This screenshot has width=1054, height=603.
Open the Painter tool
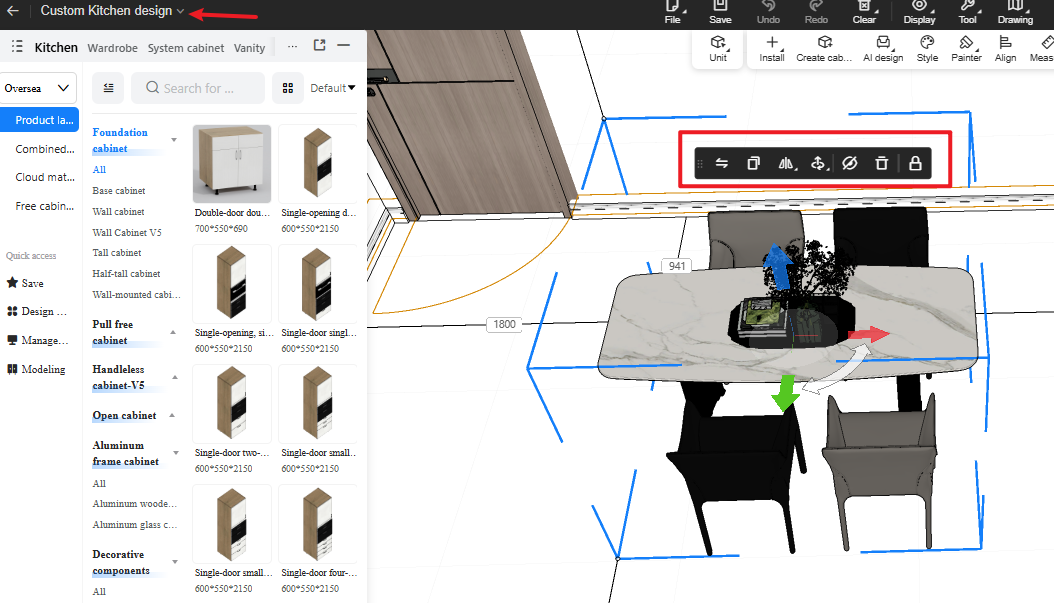[966, 49]
